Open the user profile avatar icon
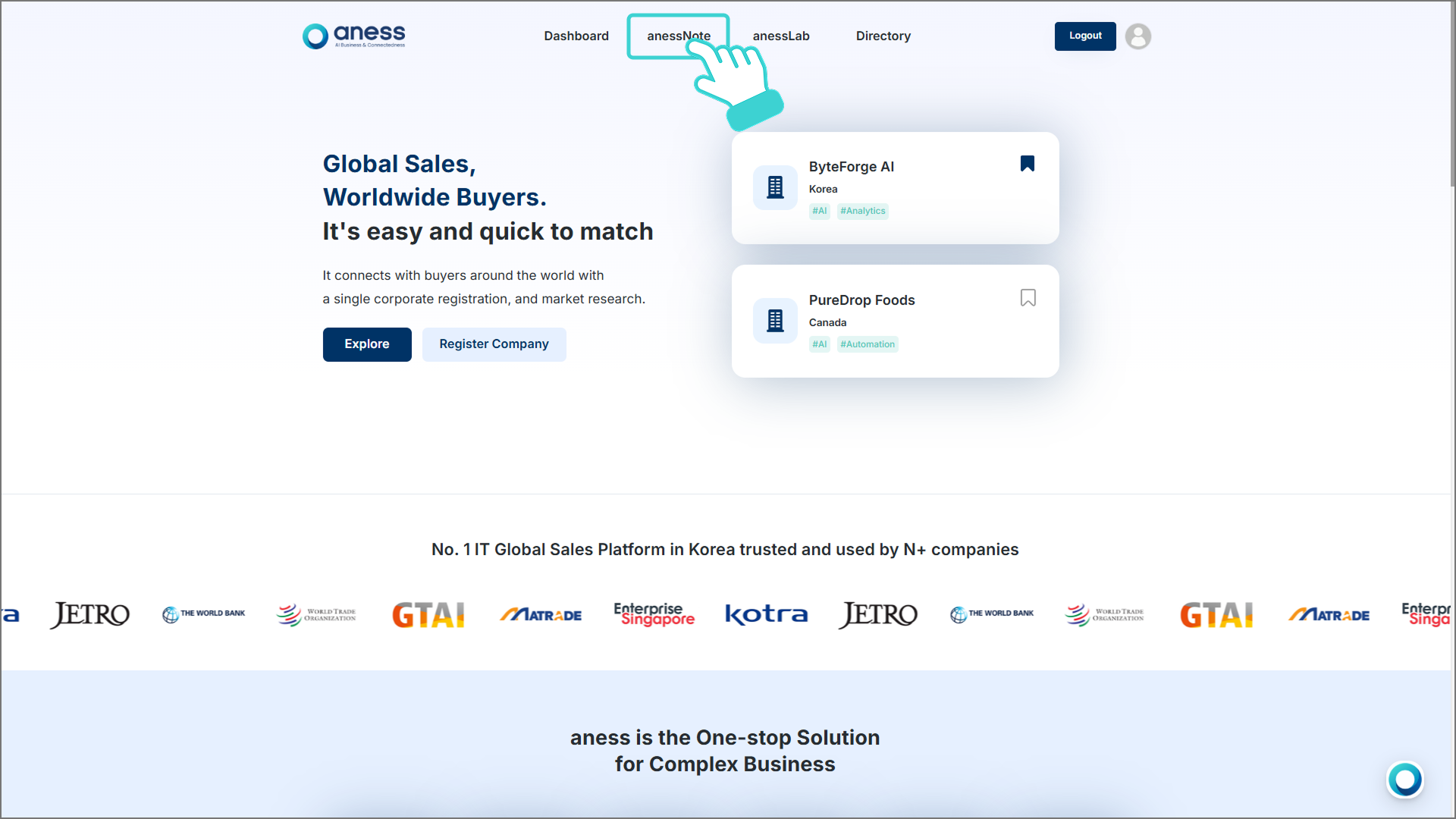The image size is (1456, 819). tap(1137, 36)
